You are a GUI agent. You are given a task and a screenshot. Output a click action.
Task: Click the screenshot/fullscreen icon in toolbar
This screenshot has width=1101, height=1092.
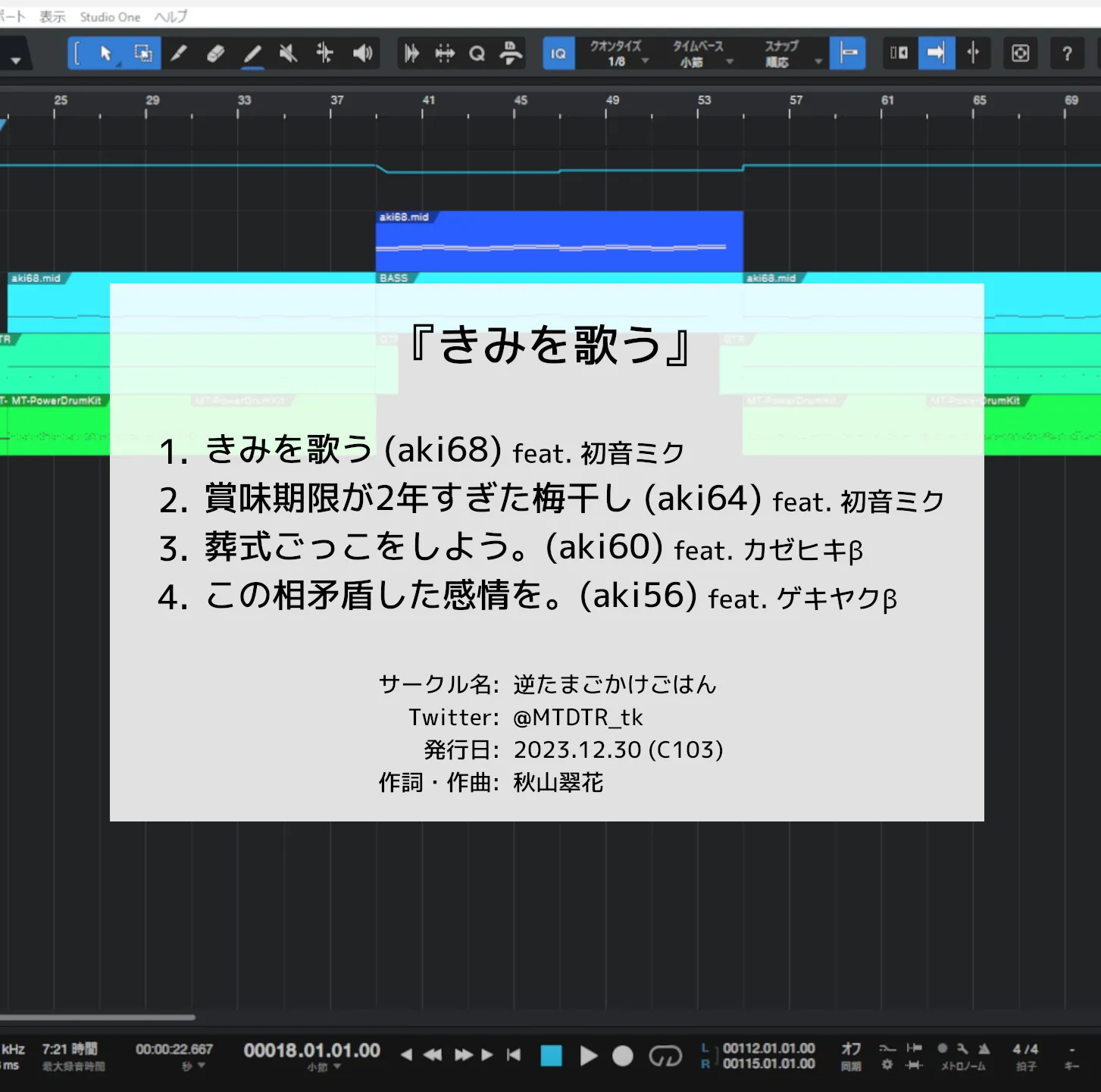point(1021,53)
